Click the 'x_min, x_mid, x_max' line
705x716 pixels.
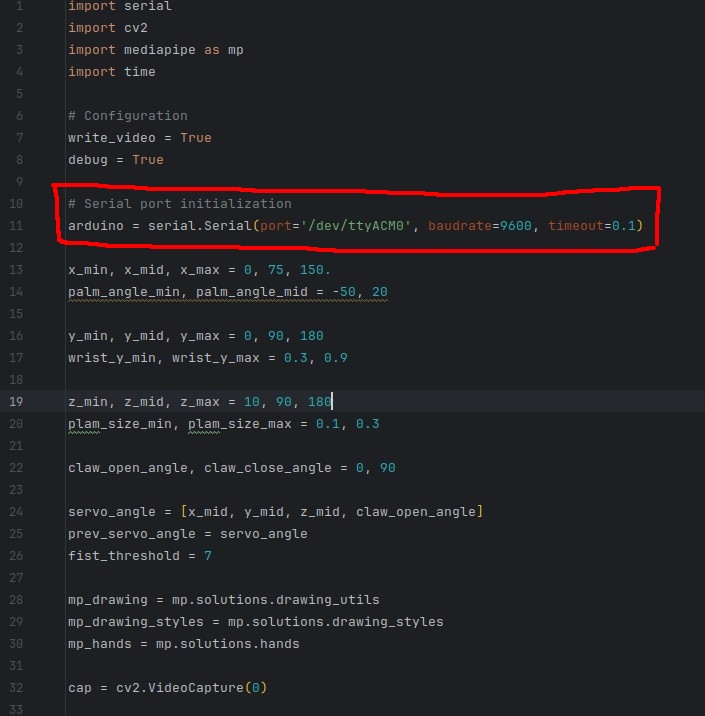tap(199, 270)
